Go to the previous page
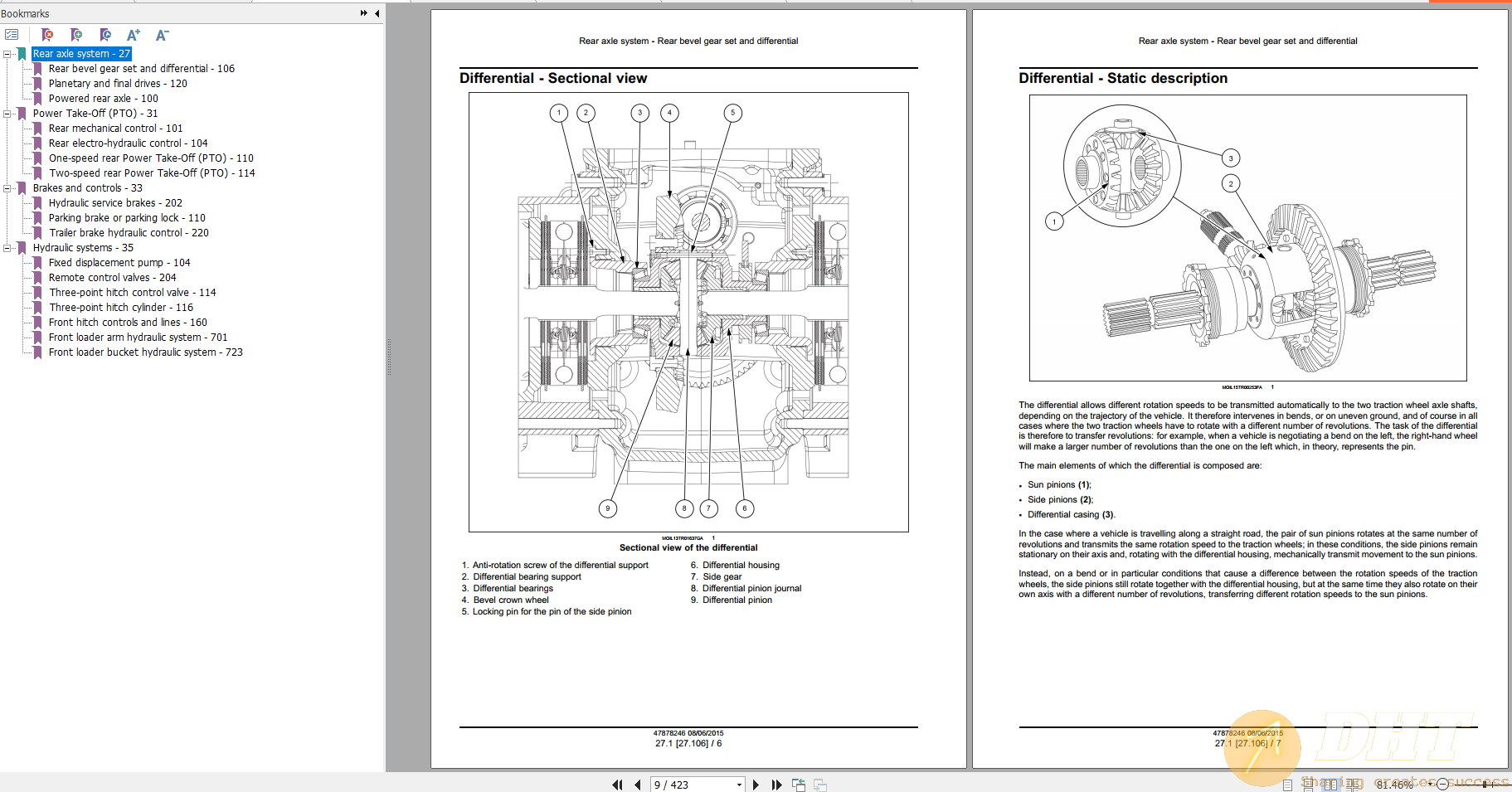 pos(637,784)
